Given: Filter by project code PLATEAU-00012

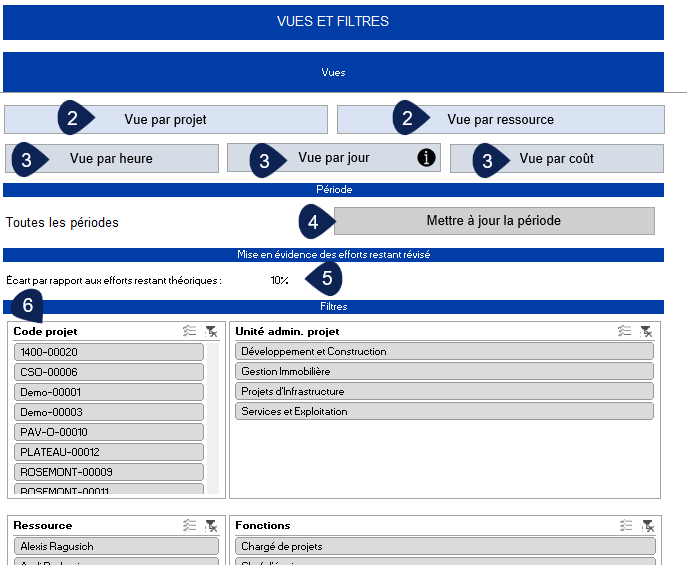Looking at the screenshot, I should 109,452.
